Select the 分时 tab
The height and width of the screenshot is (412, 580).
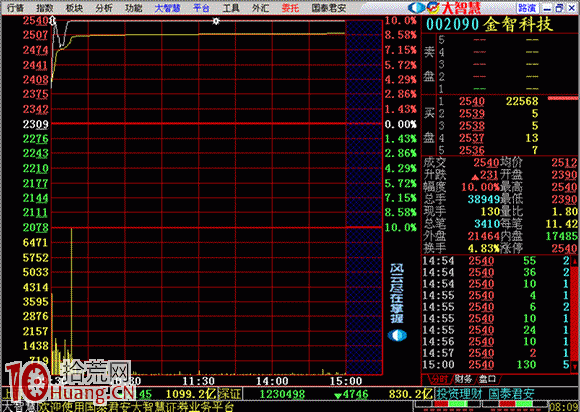[439, 379]
